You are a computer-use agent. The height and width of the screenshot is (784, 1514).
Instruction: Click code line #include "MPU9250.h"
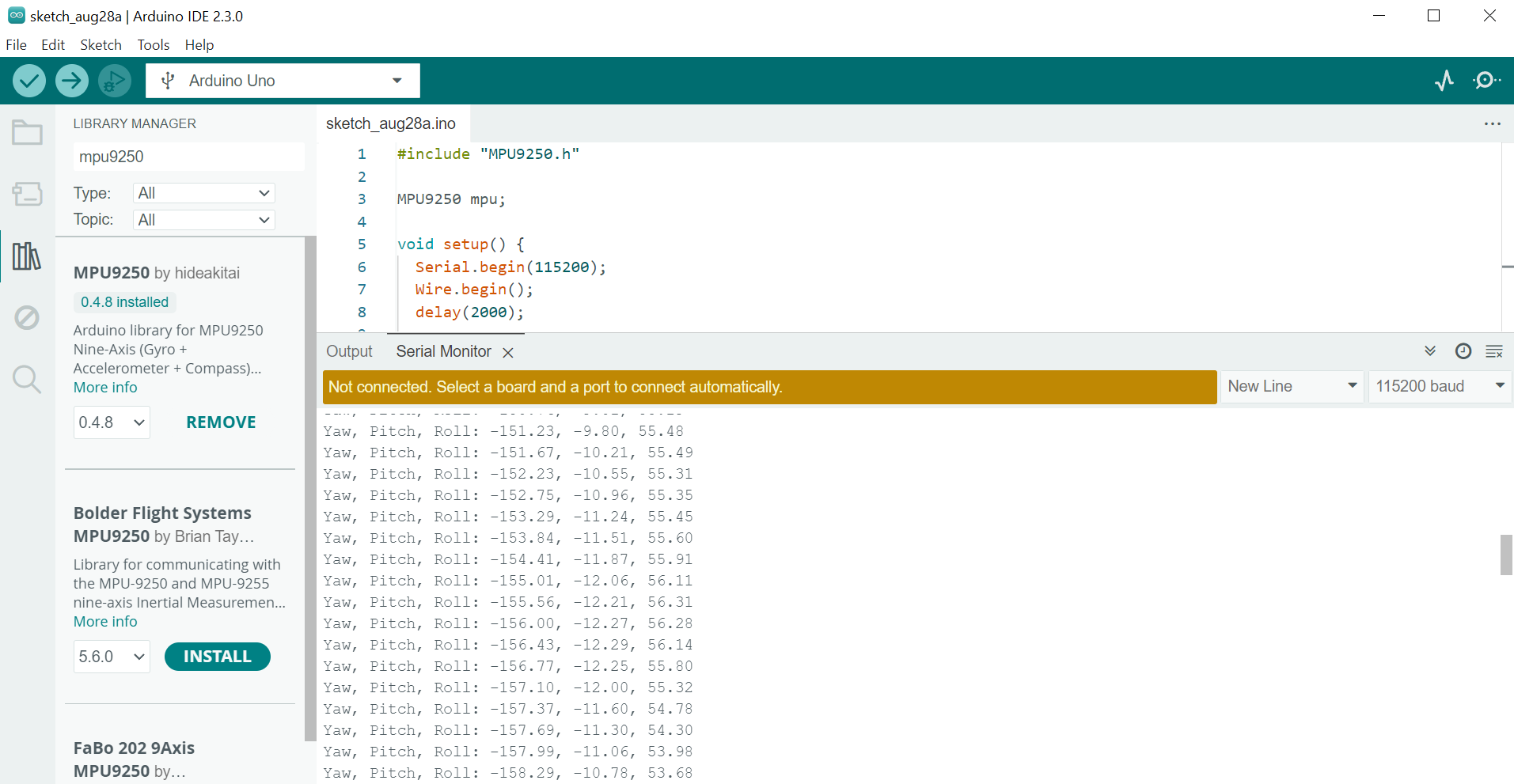pyautogui.click(x=488, y=154)
